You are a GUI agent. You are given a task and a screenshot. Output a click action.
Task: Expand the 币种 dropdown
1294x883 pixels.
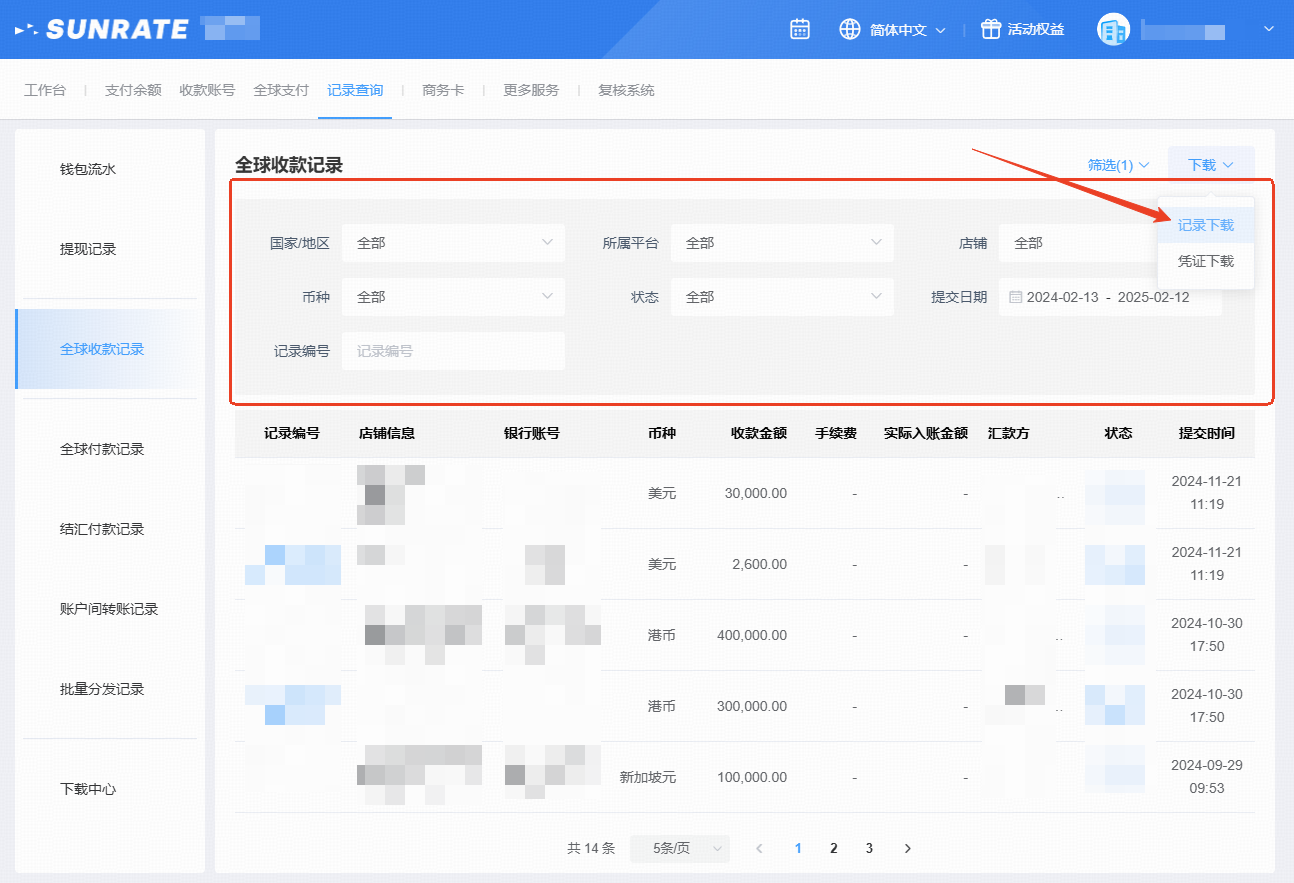(453, 297)
